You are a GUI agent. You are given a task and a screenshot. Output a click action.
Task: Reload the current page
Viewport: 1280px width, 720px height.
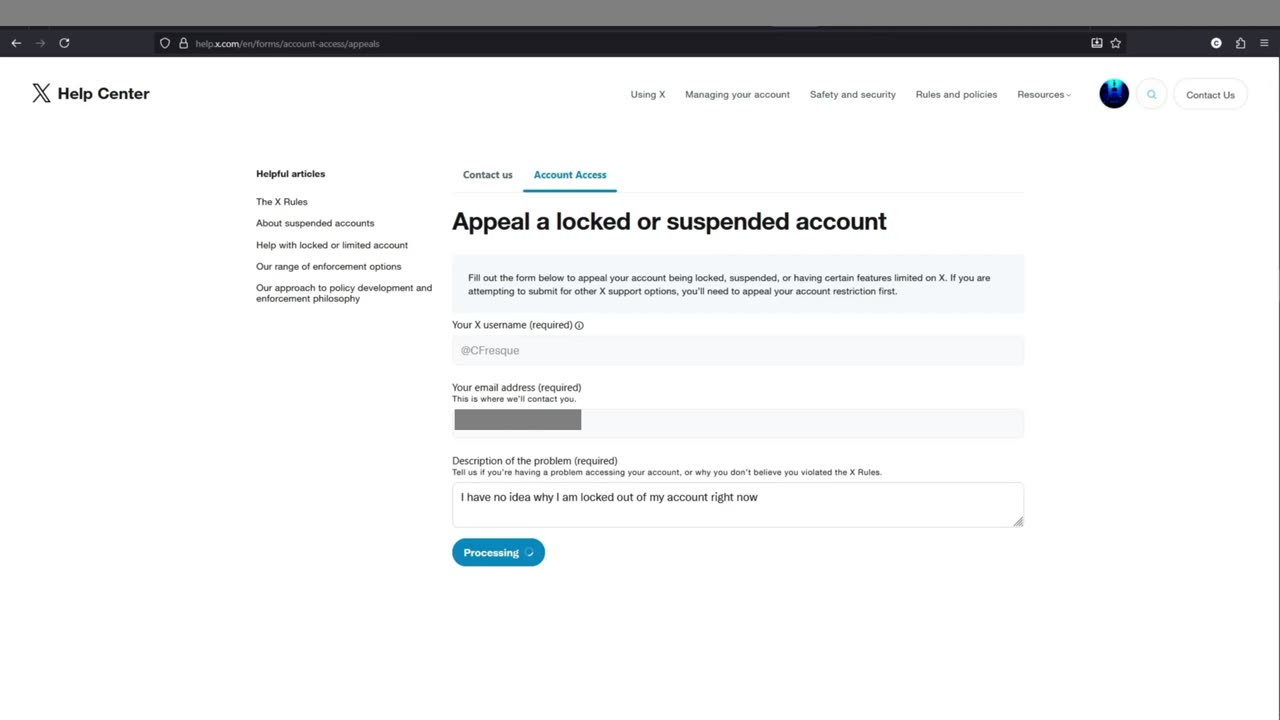tap(64, 43)
